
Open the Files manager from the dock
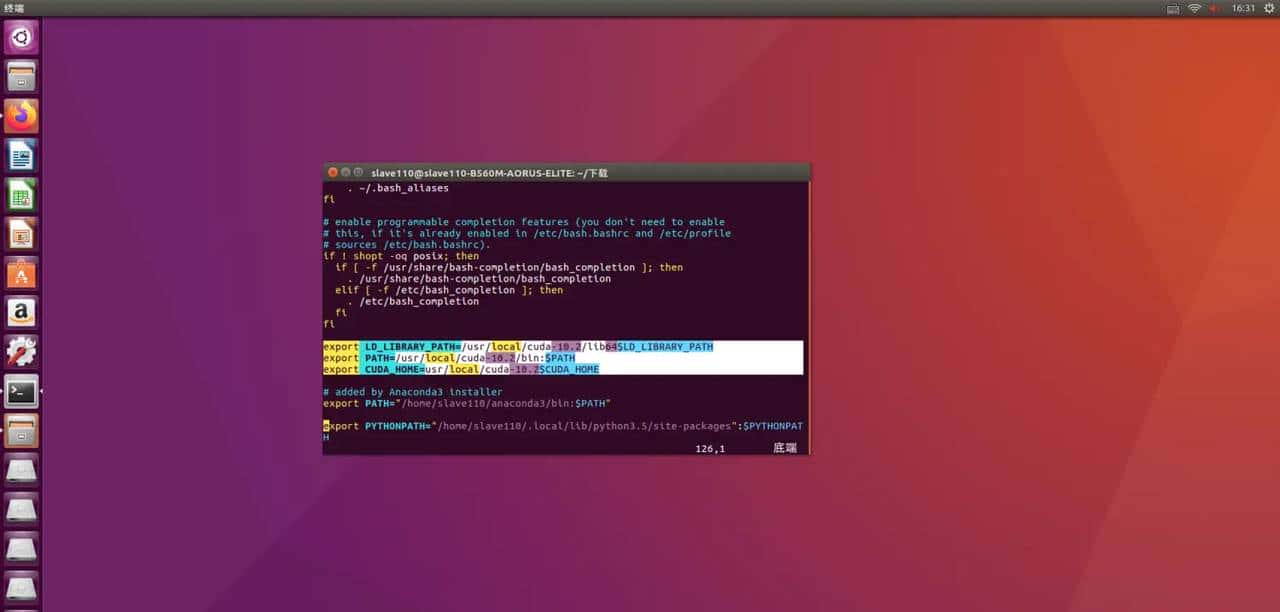(x=22, y=75)
